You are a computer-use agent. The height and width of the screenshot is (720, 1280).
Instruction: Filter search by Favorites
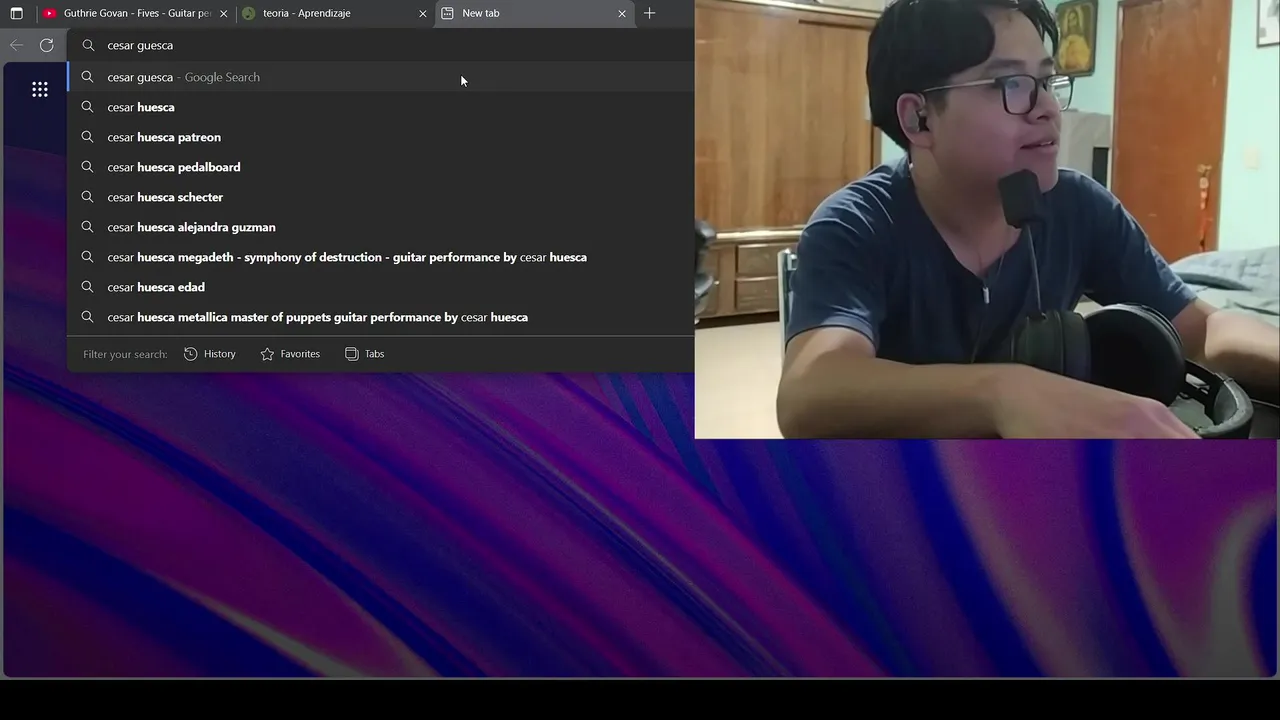(290, 354)
